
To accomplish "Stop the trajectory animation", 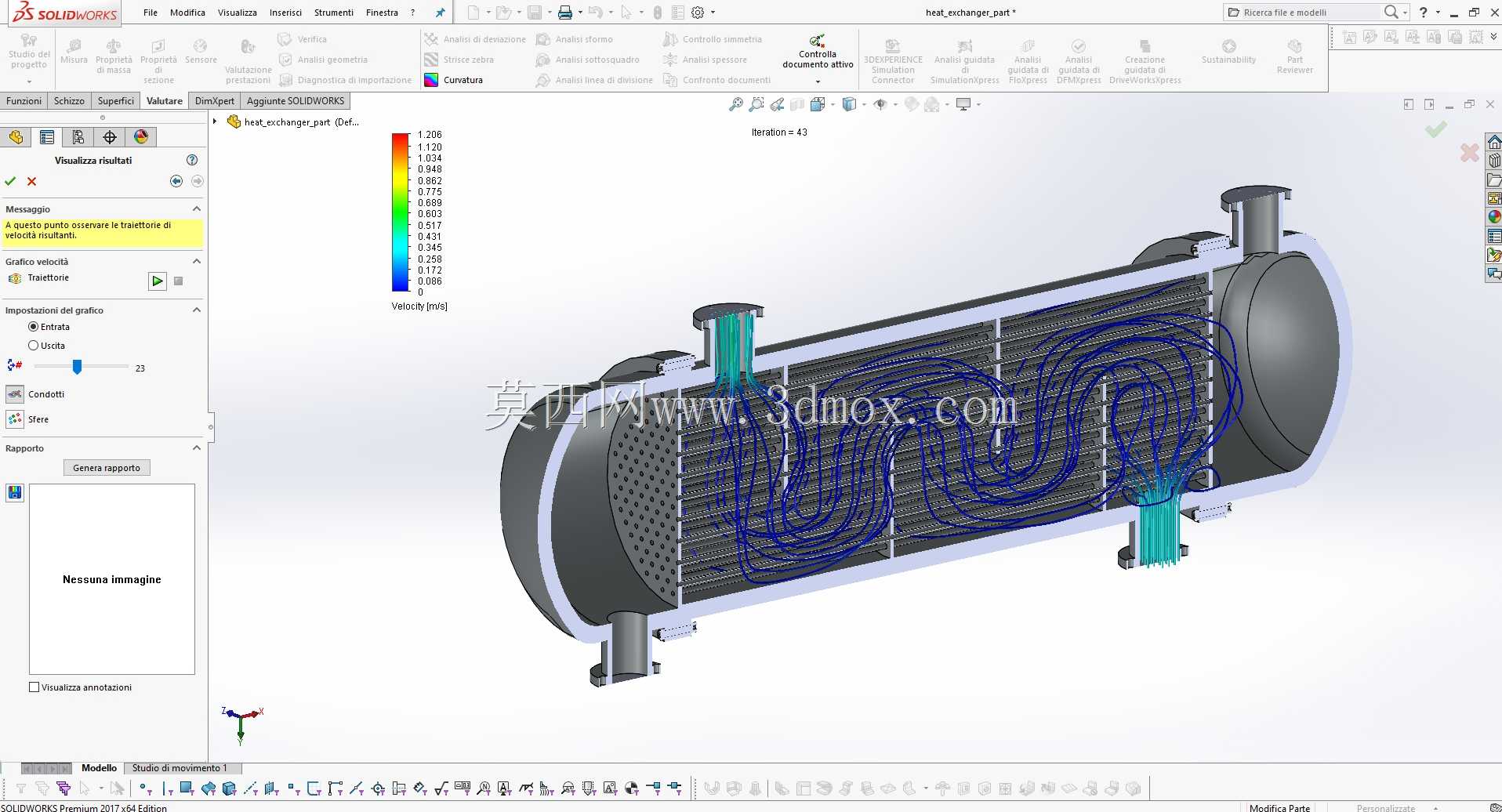I will [x=179, y=281].
